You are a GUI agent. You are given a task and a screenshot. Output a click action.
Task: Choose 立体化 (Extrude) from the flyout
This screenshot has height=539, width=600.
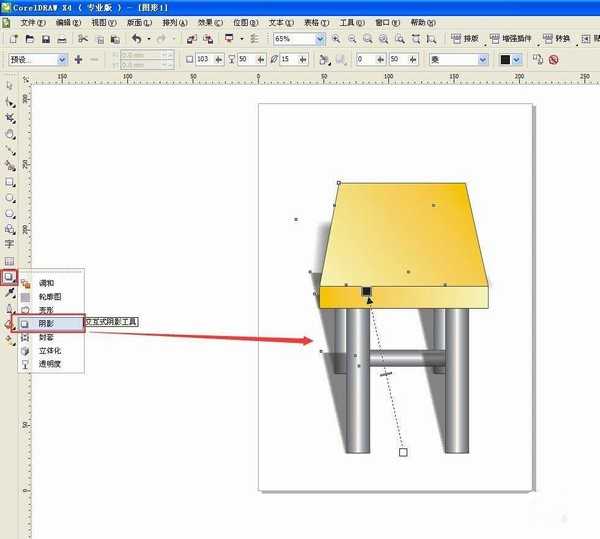point(50,352)
